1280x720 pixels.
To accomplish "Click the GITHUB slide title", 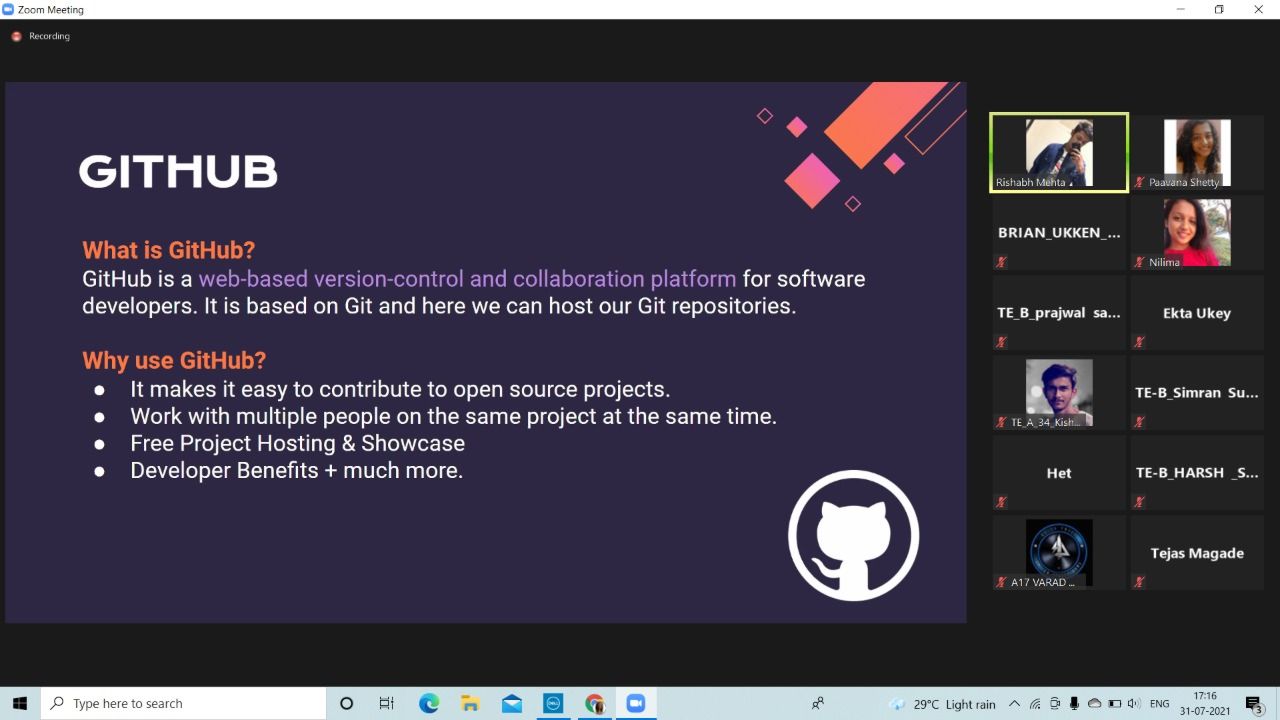I will click(x=178, y=171).
